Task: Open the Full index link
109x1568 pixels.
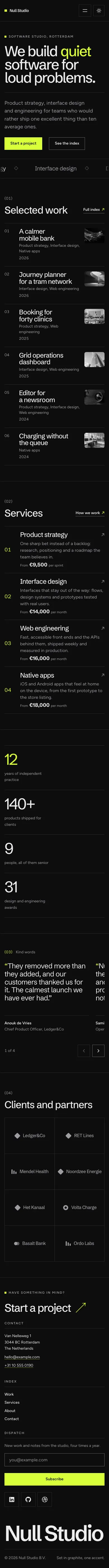Action: pyautogui.click(x=94, y=209)
